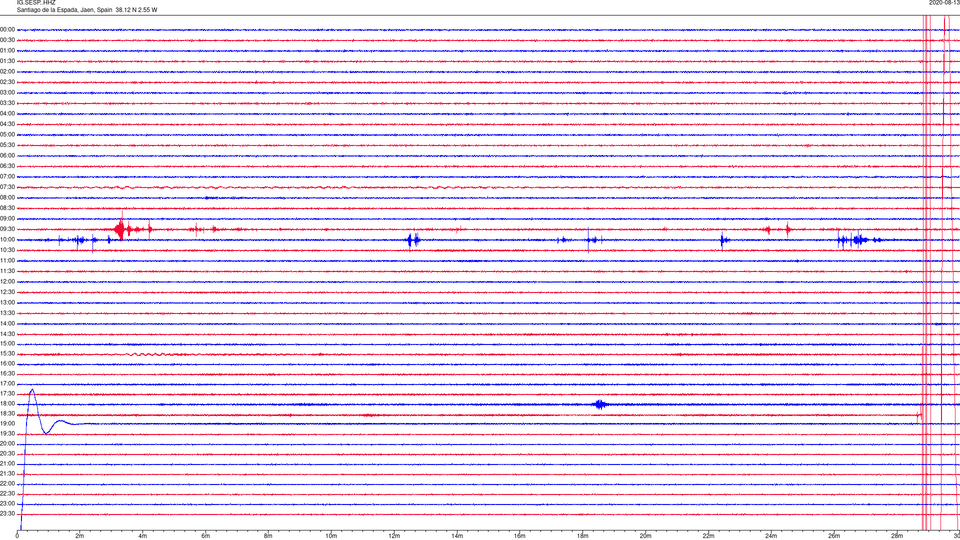Select the 16:00 trace time label
This screenshot has height=540, width=960.
coord(7,364)
